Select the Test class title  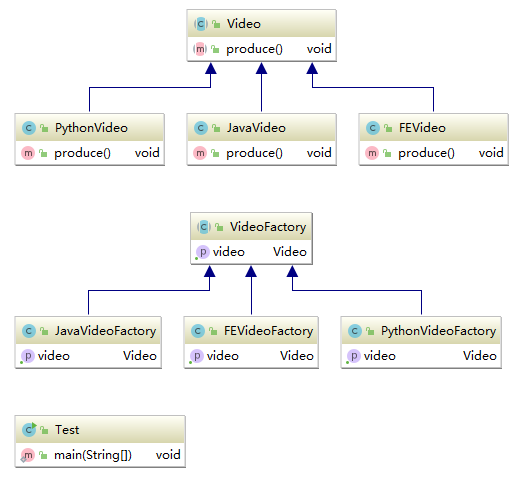tap(67, 430)
